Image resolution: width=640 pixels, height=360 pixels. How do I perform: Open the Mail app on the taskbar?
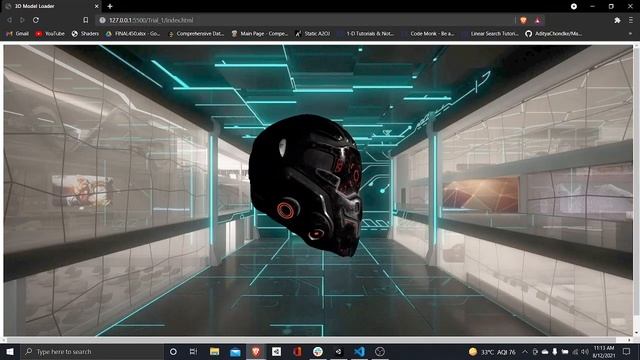[235, 351]
